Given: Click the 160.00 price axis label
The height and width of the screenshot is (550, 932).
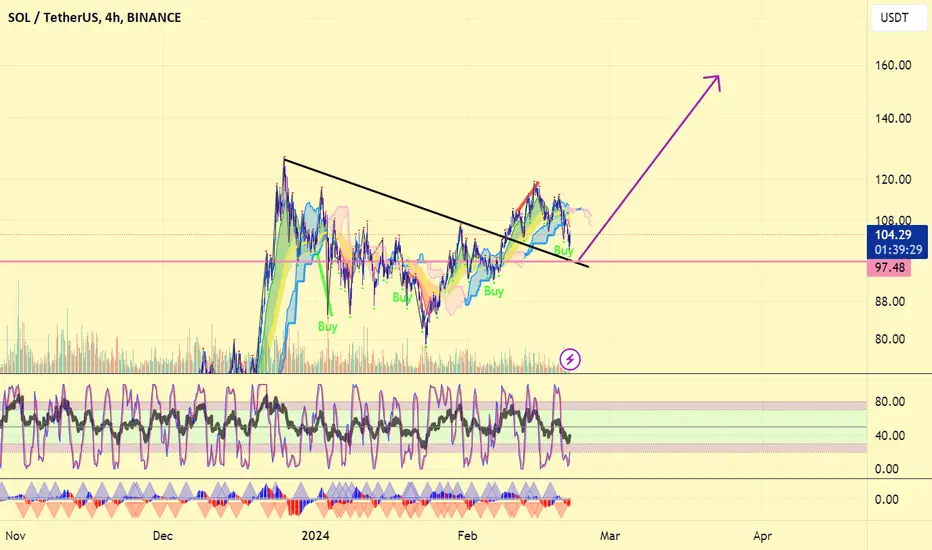Looking at the screenshot, I should (x=893, y=65).
